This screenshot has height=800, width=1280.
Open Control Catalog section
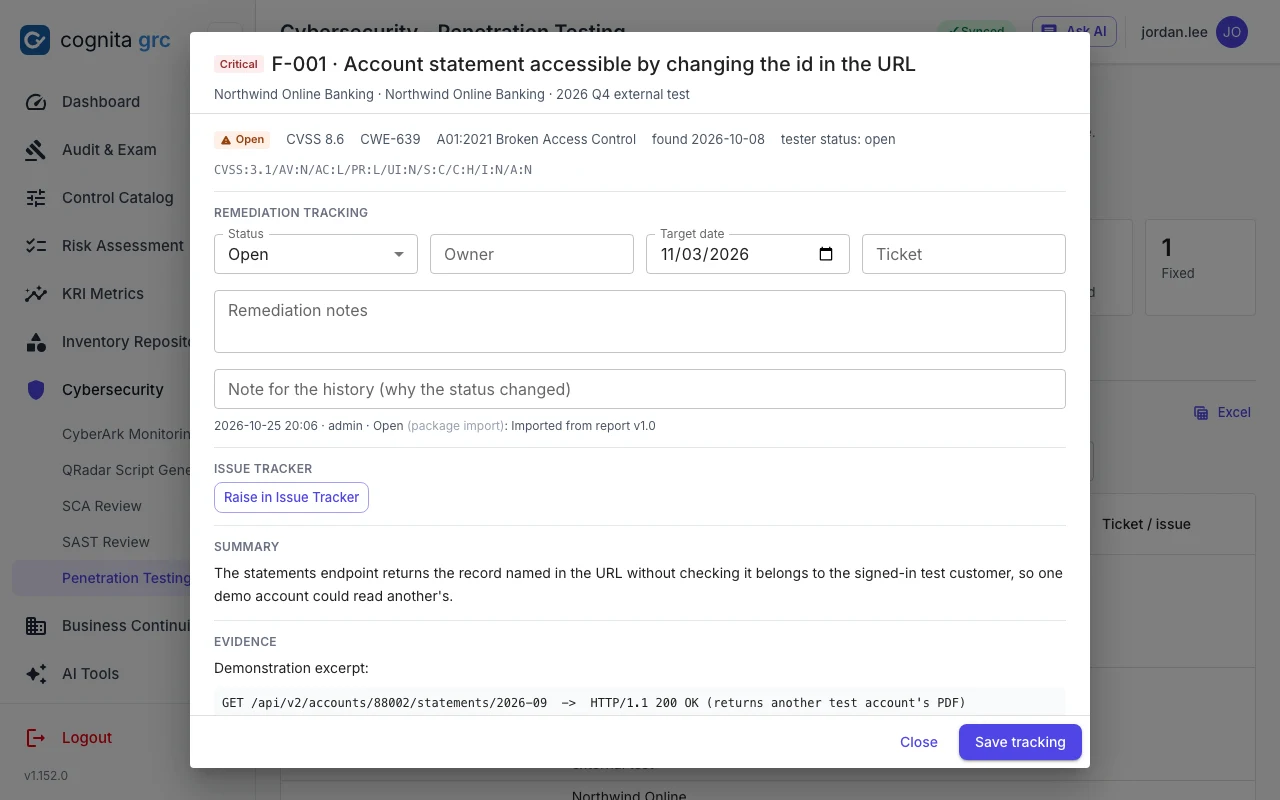coord(118,198)
